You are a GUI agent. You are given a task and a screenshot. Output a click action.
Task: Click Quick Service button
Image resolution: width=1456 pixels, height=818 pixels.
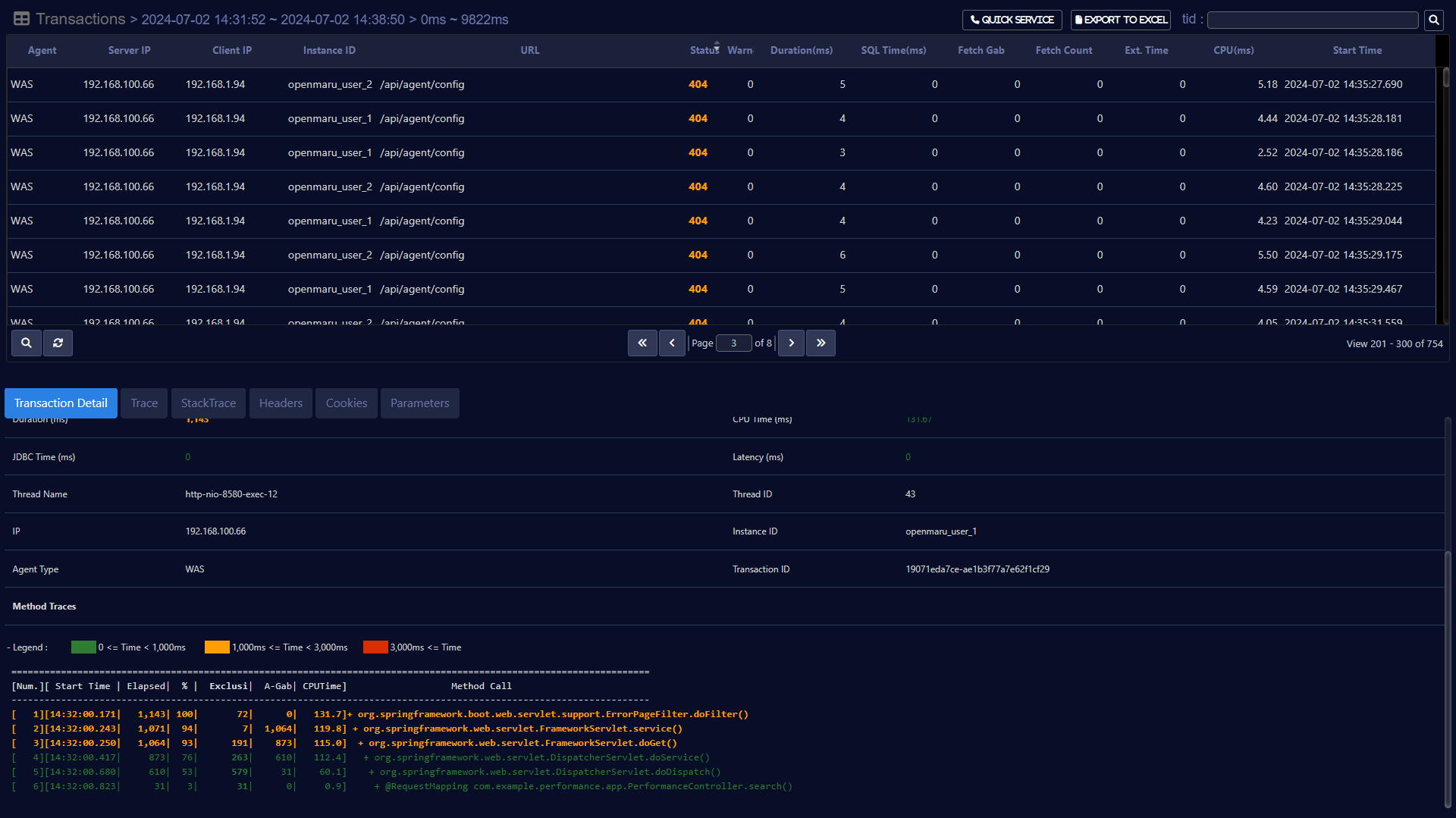(x=1012, y=20)
